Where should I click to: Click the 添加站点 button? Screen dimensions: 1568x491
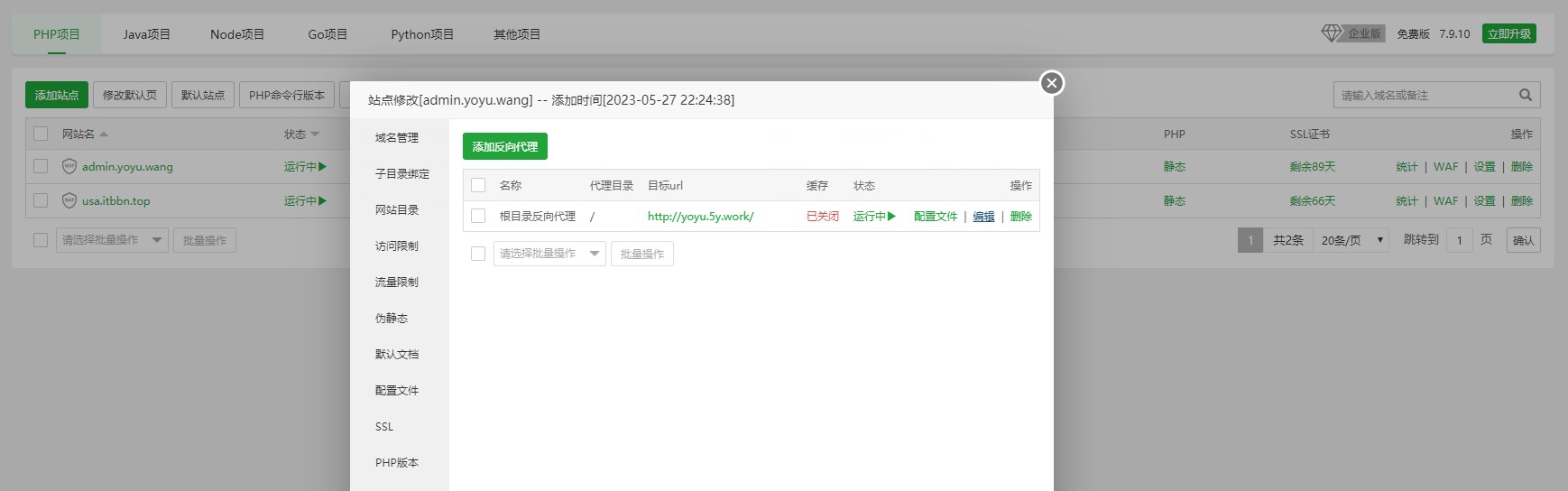[57, 95]
